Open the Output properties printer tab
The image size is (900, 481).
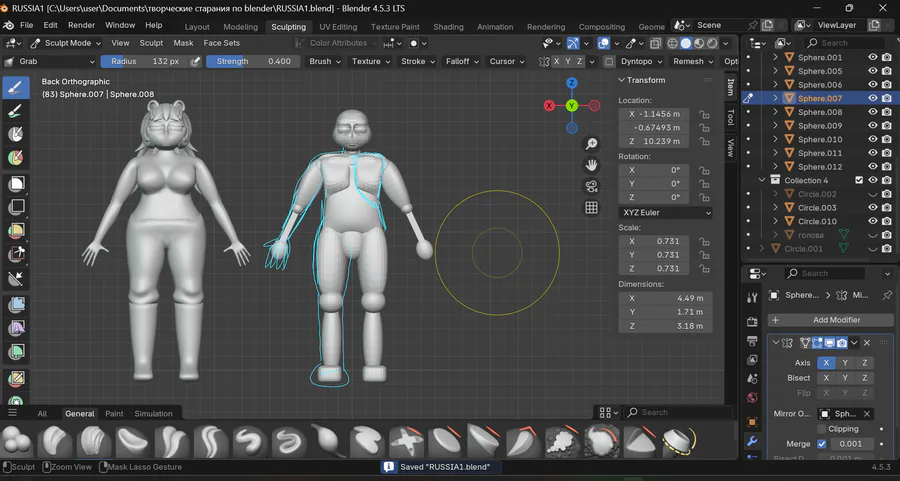752,341
